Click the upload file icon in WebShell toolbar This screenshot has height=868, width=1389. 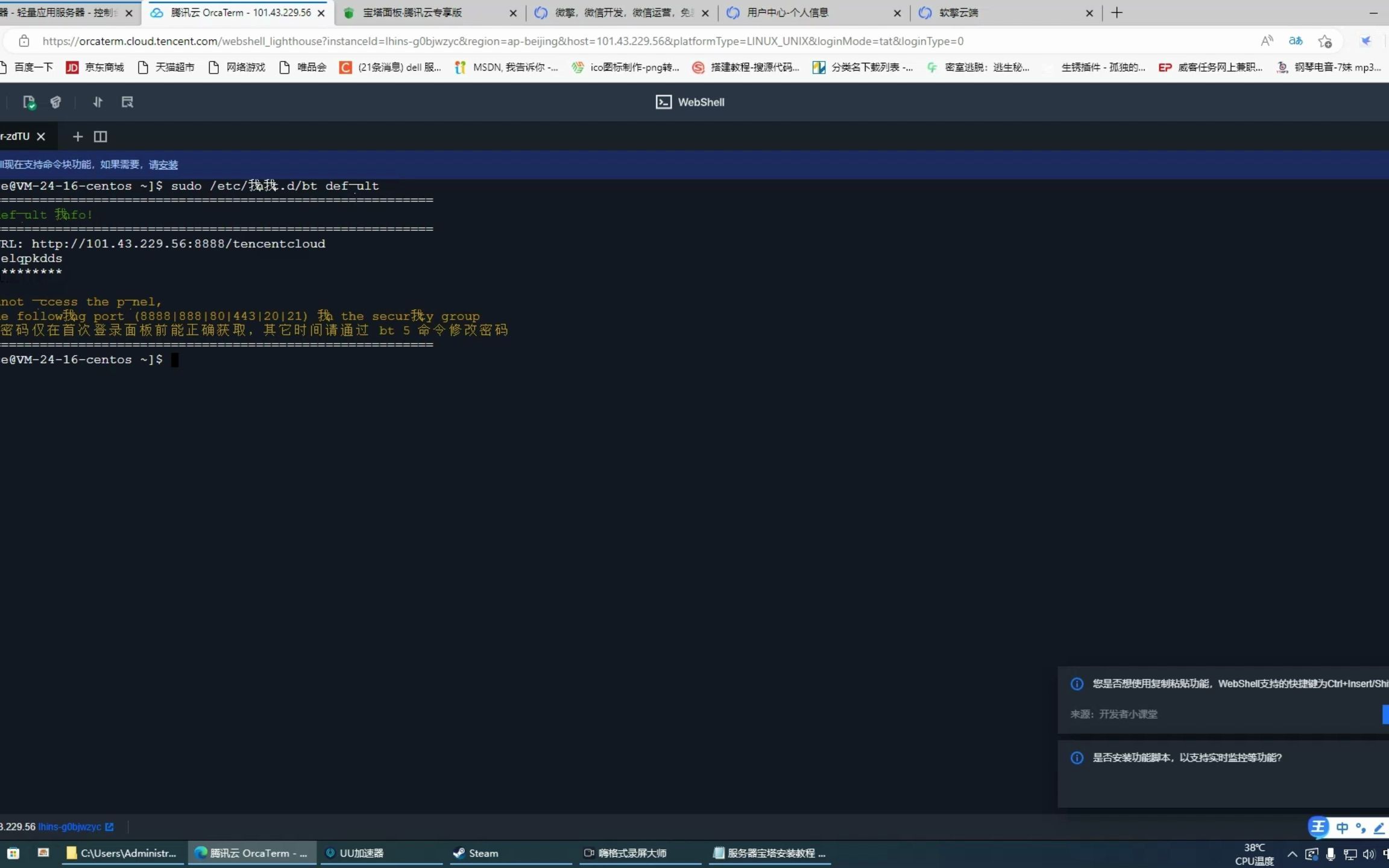pos(97,101)
